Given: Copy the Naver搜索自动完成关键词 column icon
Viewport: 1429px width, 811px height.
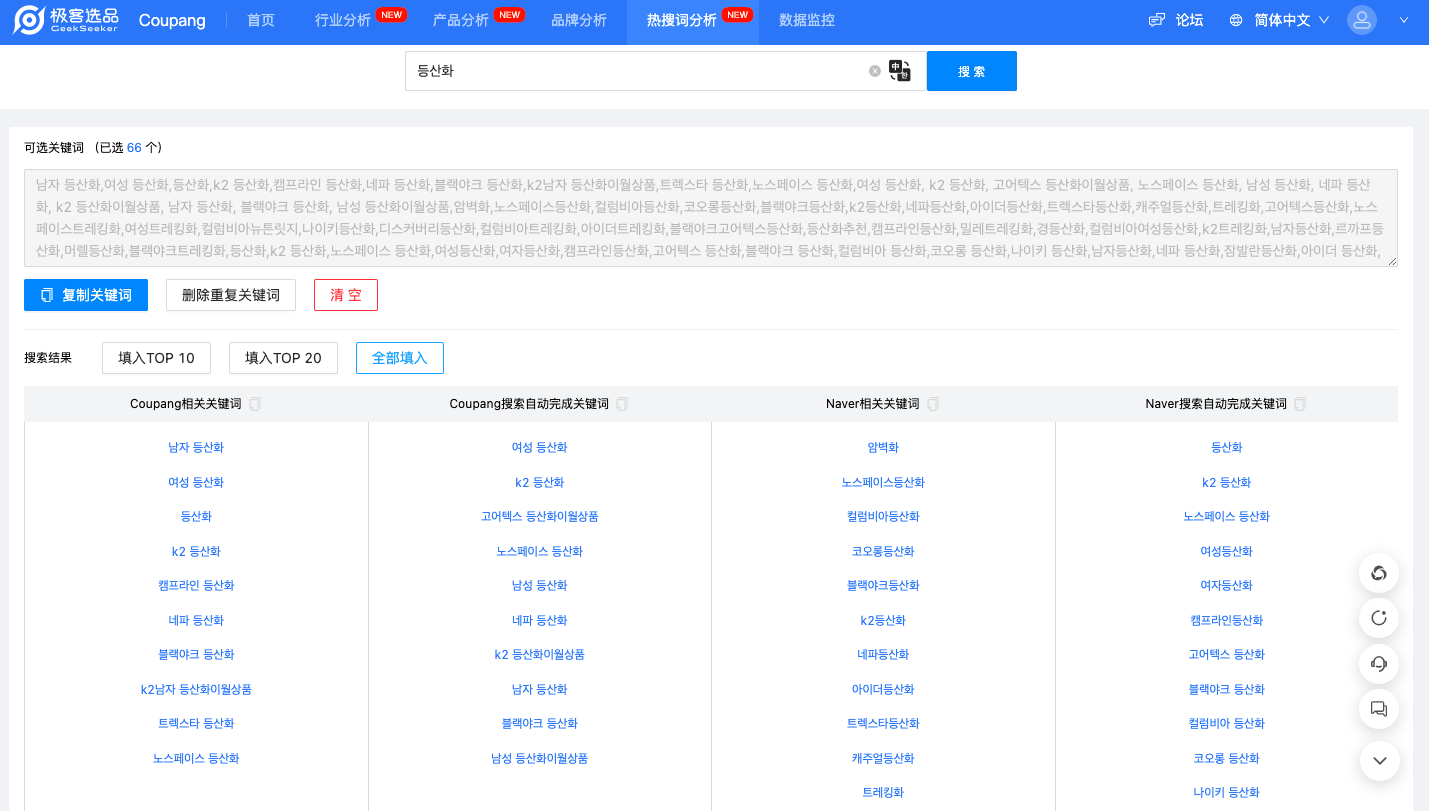Looking at the screenshot, I should click(1300, 404).
